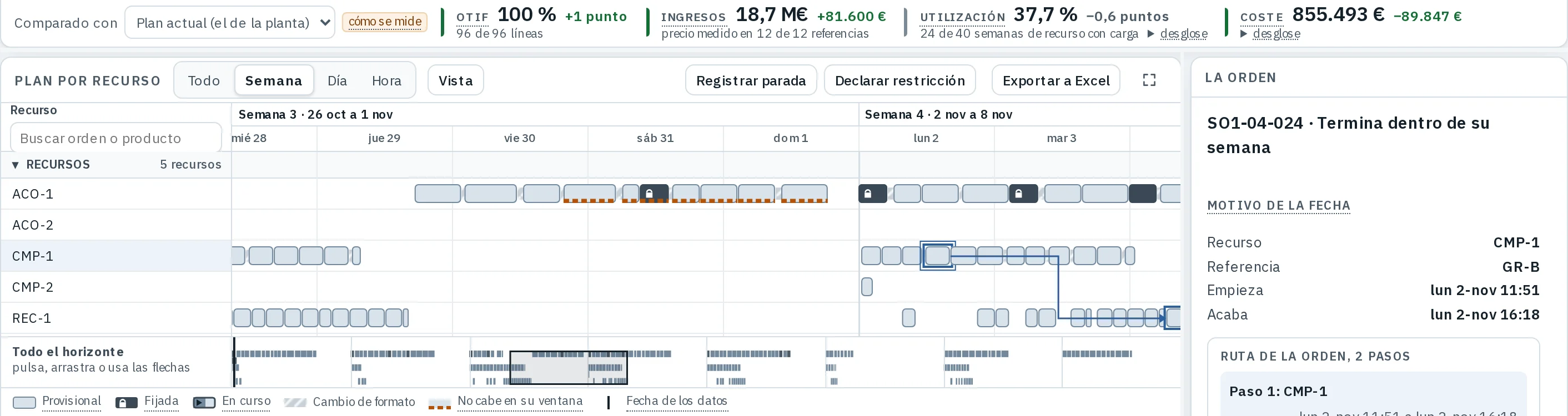Click the No cabe en su ventana legend marker
The image size is (1568, 416).
(x=440, y=403)
